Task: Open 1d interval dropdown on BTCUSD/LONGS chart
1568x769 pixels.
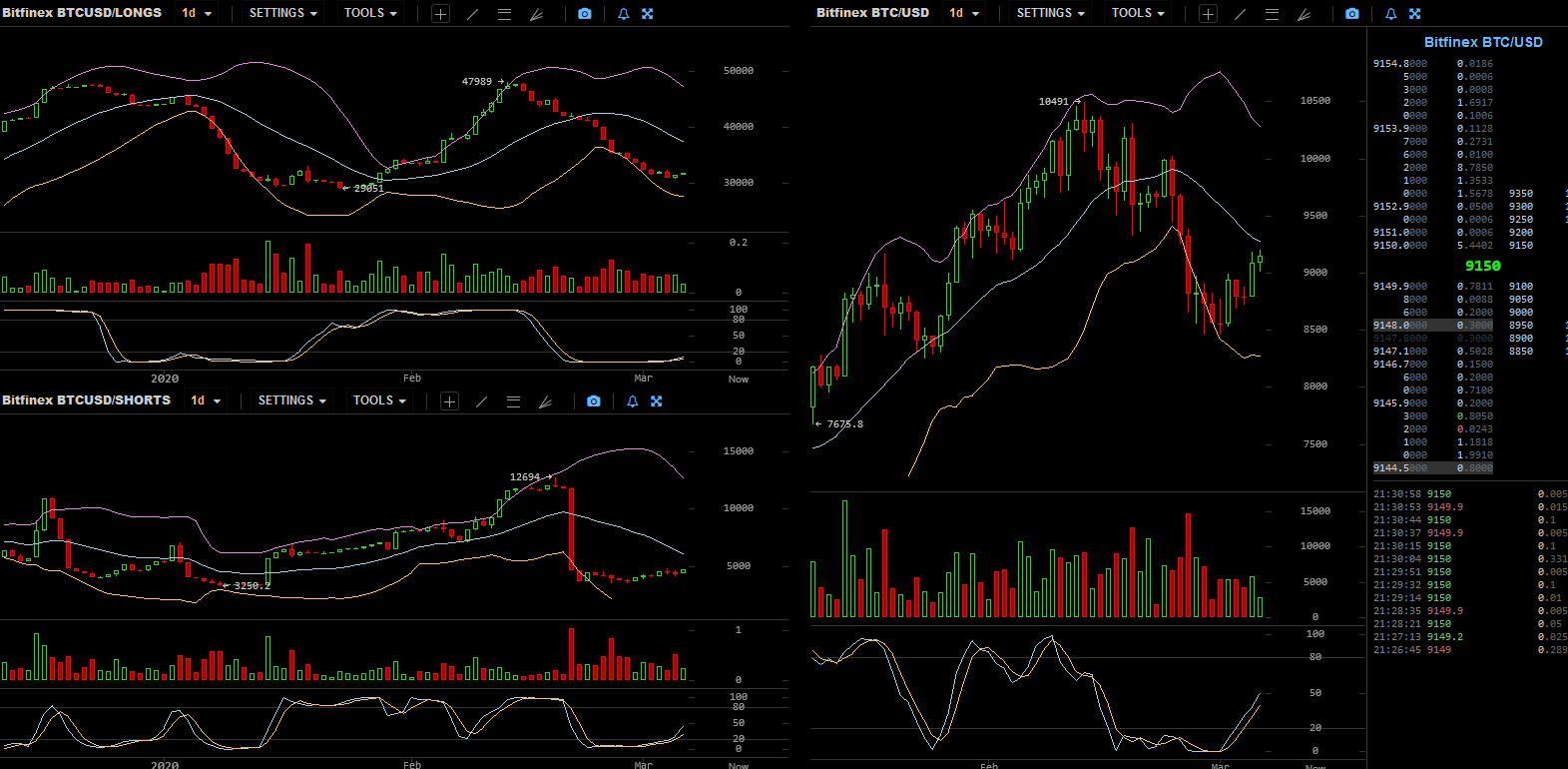Action: tap(197, 13)
